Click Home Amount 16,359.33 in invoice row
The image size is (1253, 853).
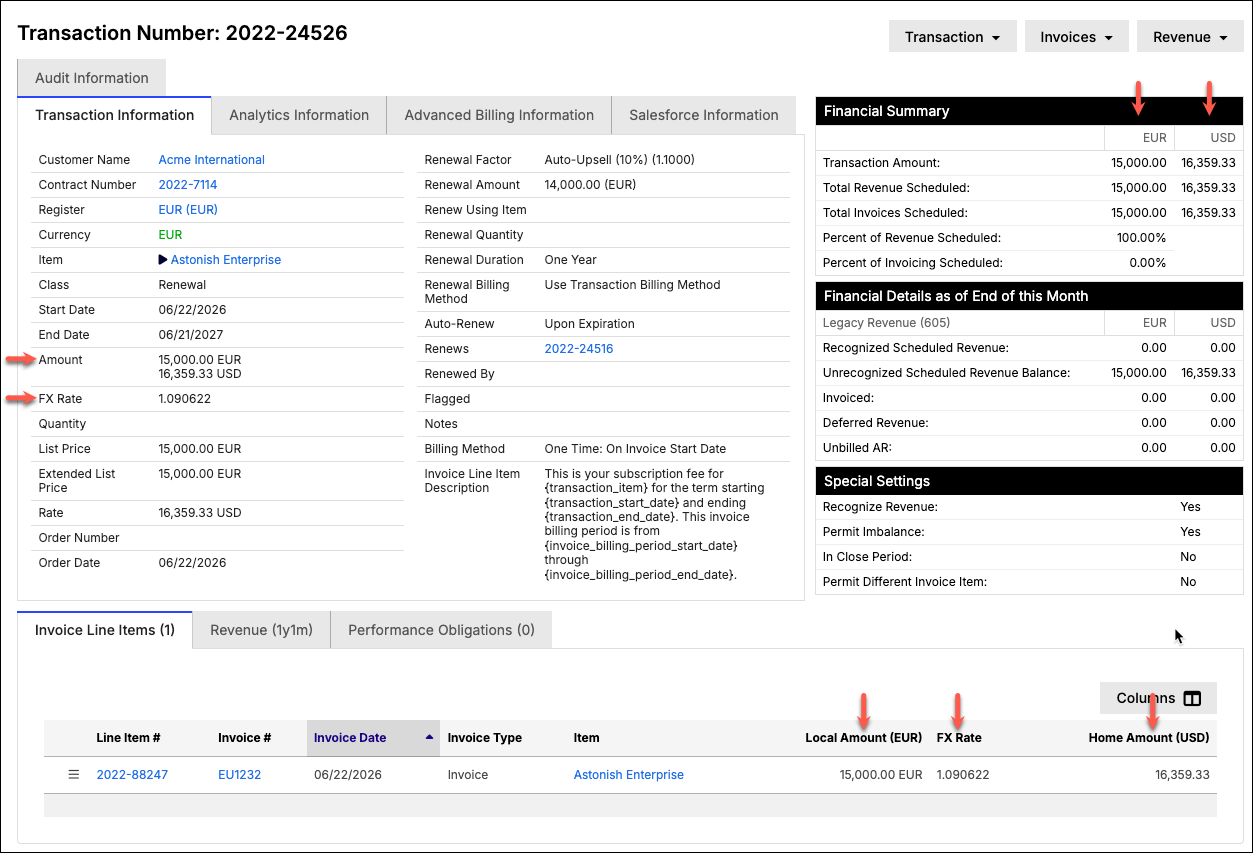click(1182, 775)
